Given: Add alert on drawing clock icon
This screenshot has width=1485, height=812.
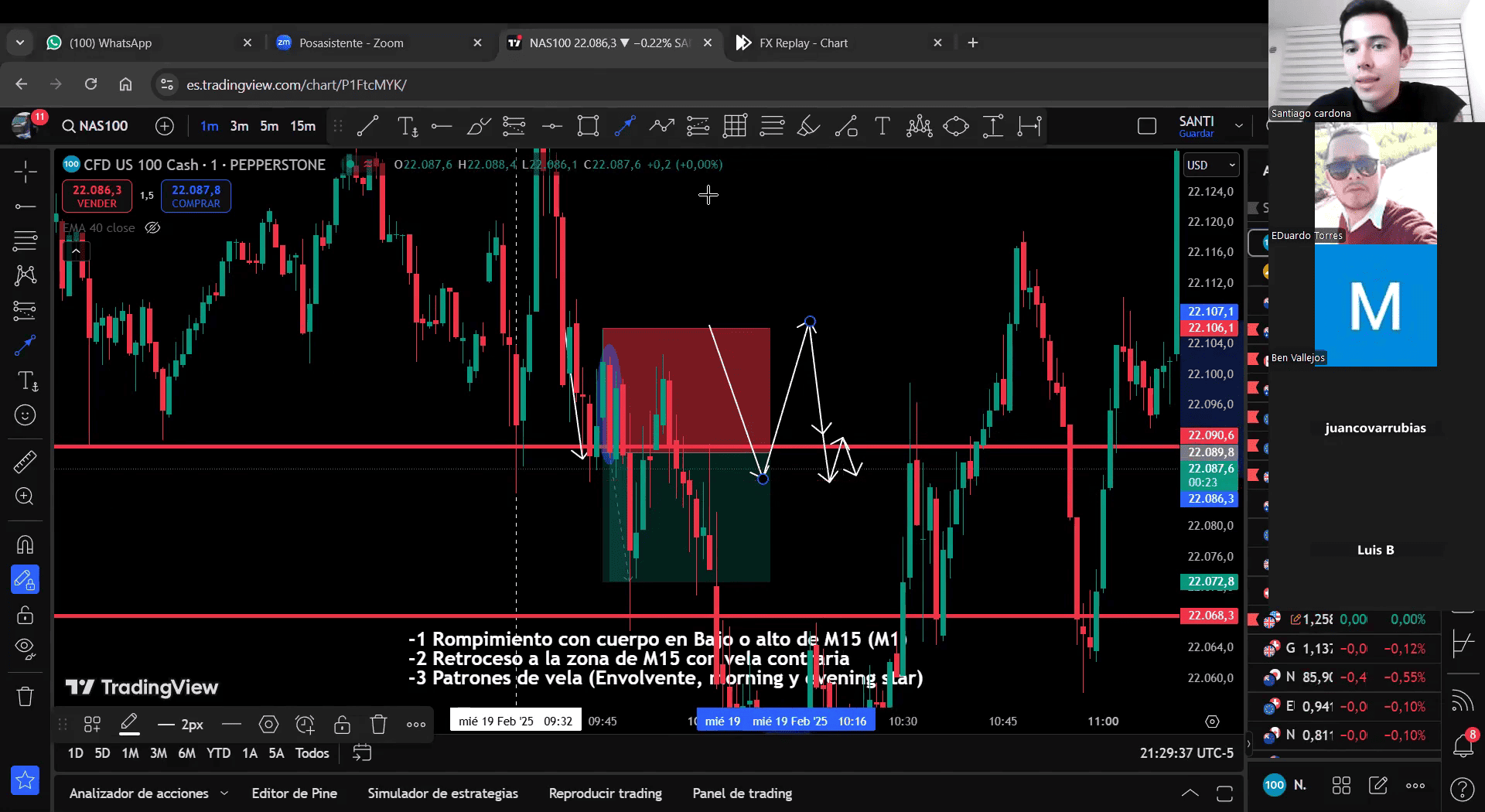Looking at the screenshot, I should tap(305, 725).
